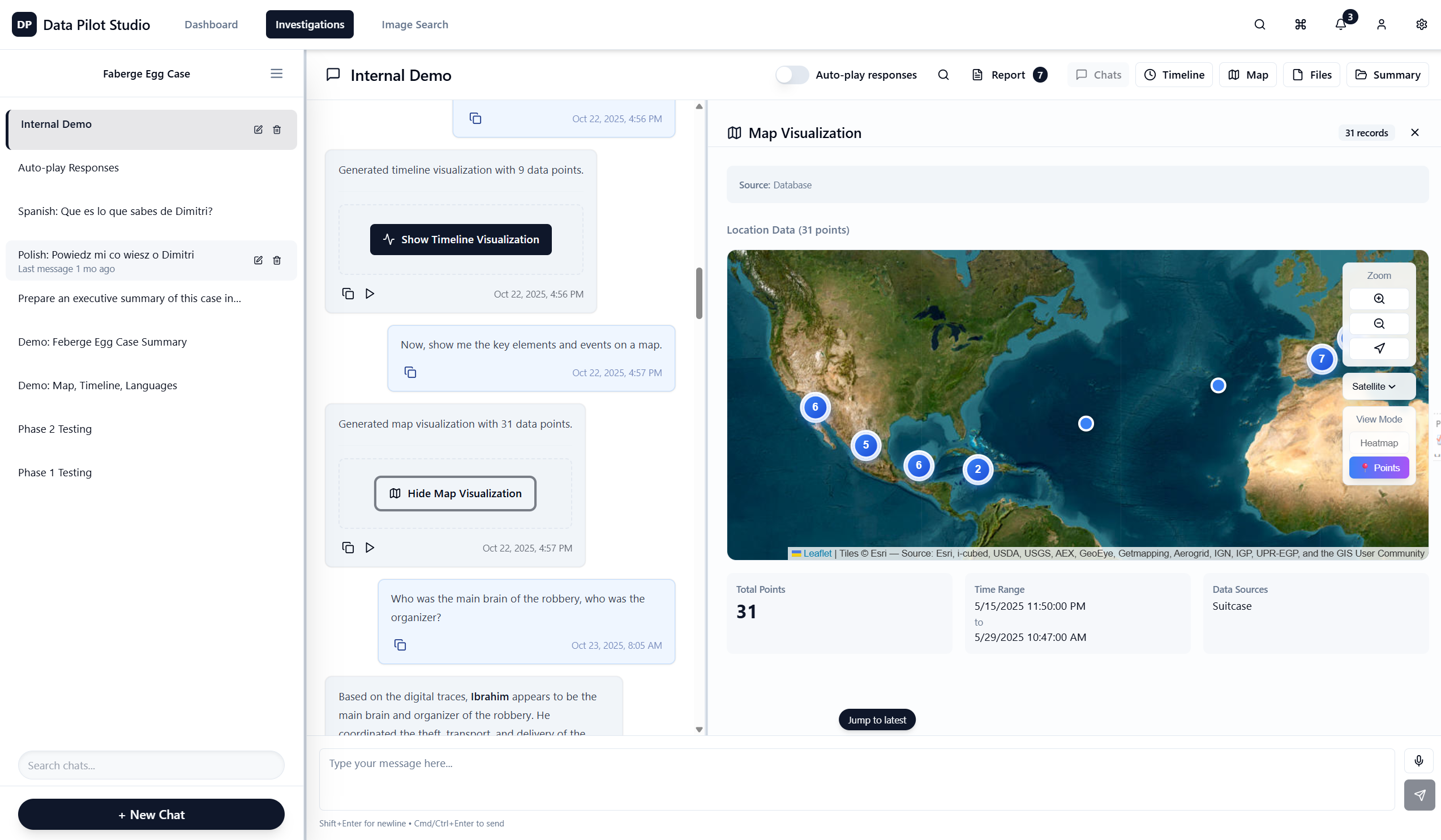Play the map visualization response audio
Screen dimensions: 1441x840
tap(370, 548)
